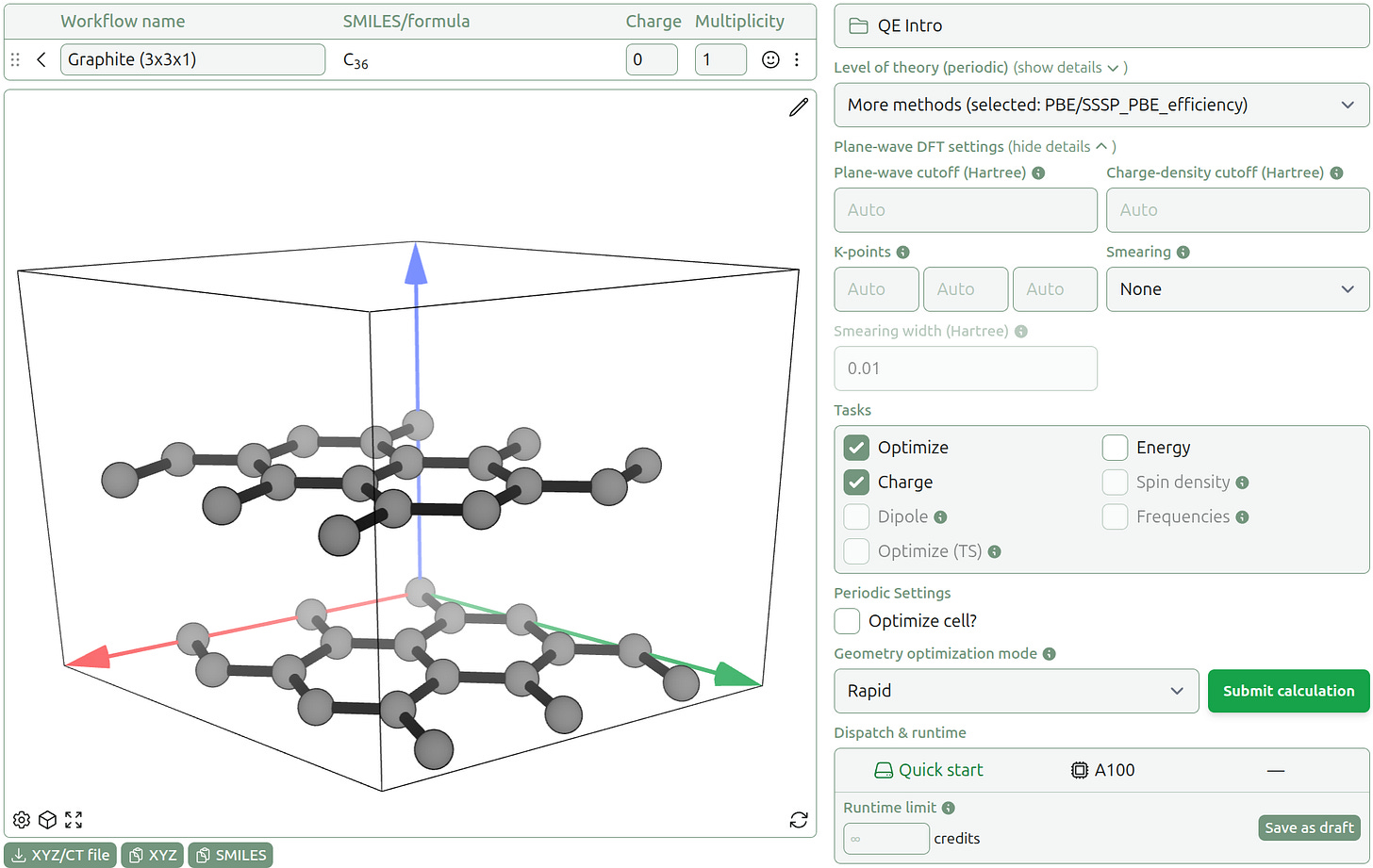Image resolution: width=1373 pixels, height=868 pixels.
Task: Click info icon beside Smearing width label
Action: click(1021, 332)
